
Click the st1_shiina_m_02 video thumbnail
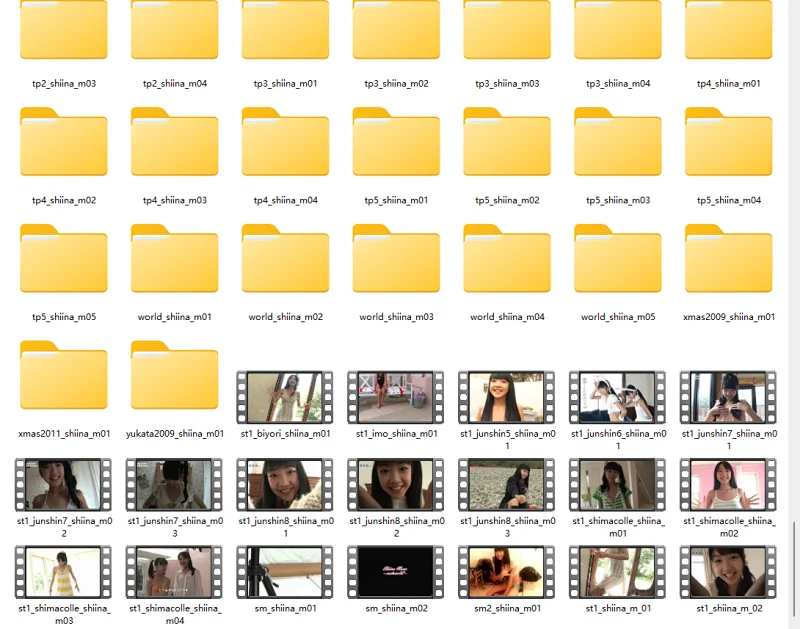point(728,572)
